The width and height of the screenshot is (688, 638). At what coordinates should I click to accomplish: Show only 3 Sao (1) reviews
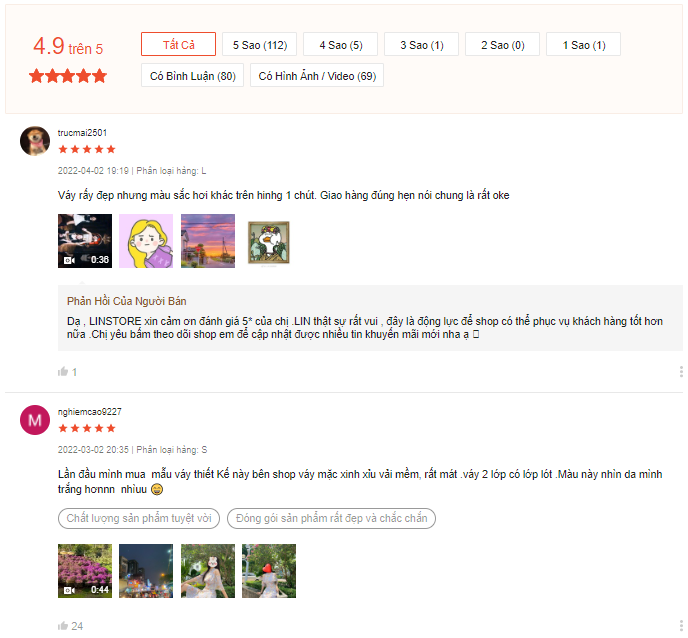[421, 45]
